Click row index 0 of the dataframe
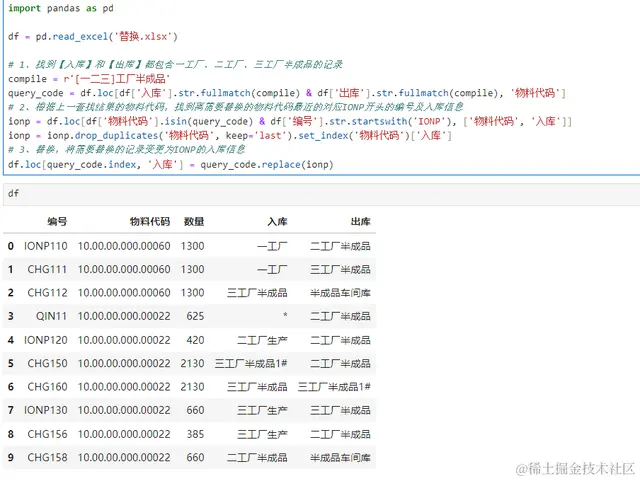 click(x=11, y=246)
